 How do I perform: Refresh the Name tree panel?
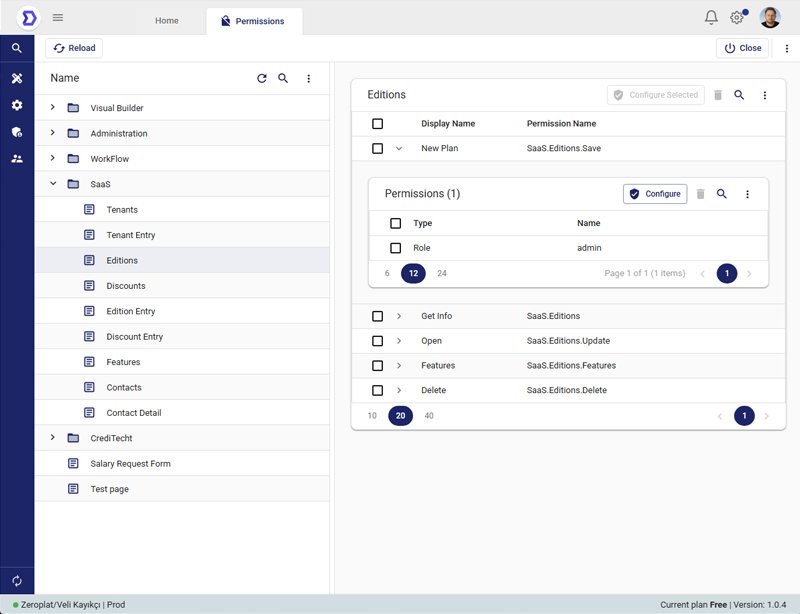(x=262, y=78)
